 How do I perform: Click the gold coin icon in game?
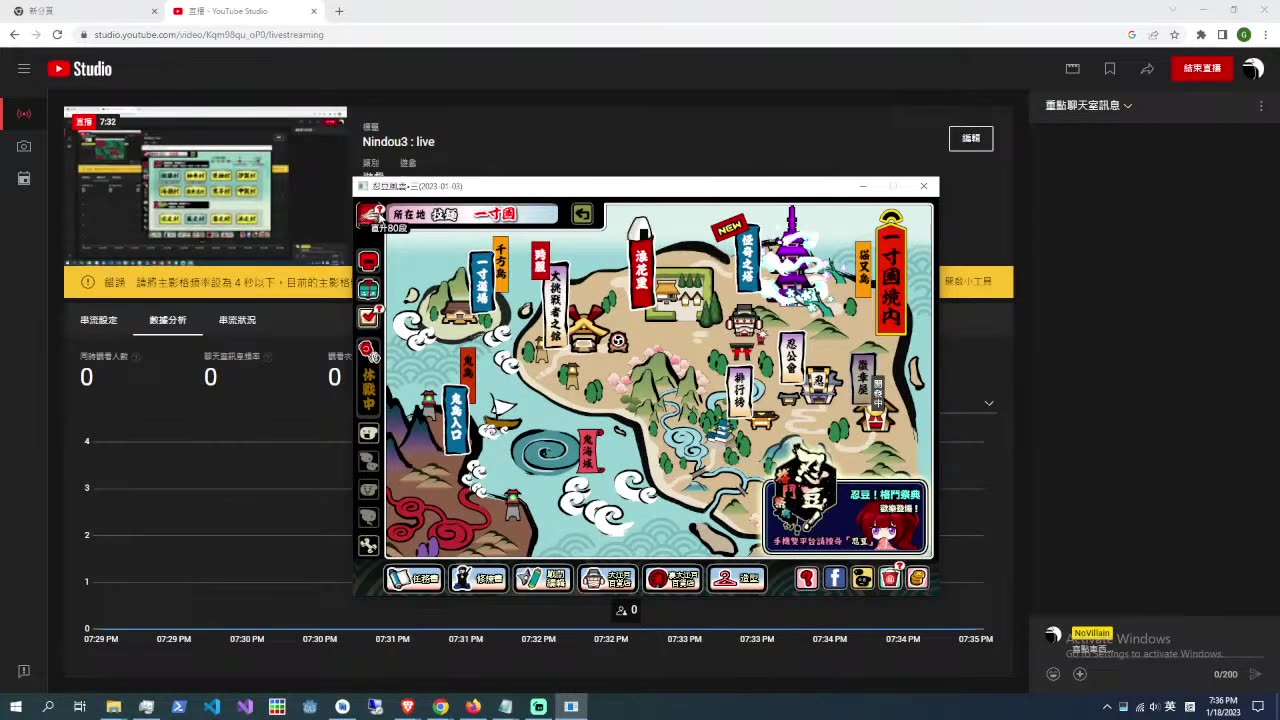tap(918, 578)
